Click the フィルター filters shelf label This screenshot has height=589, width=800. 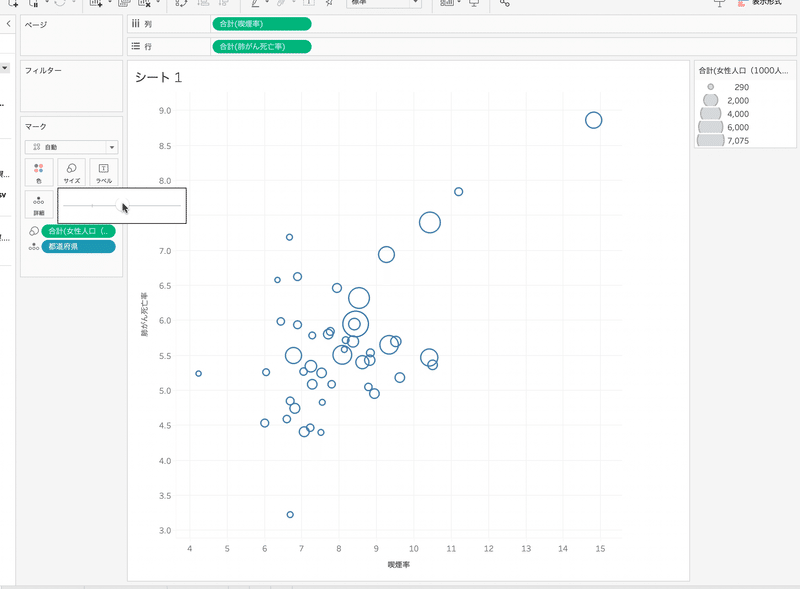pos(43,70)
